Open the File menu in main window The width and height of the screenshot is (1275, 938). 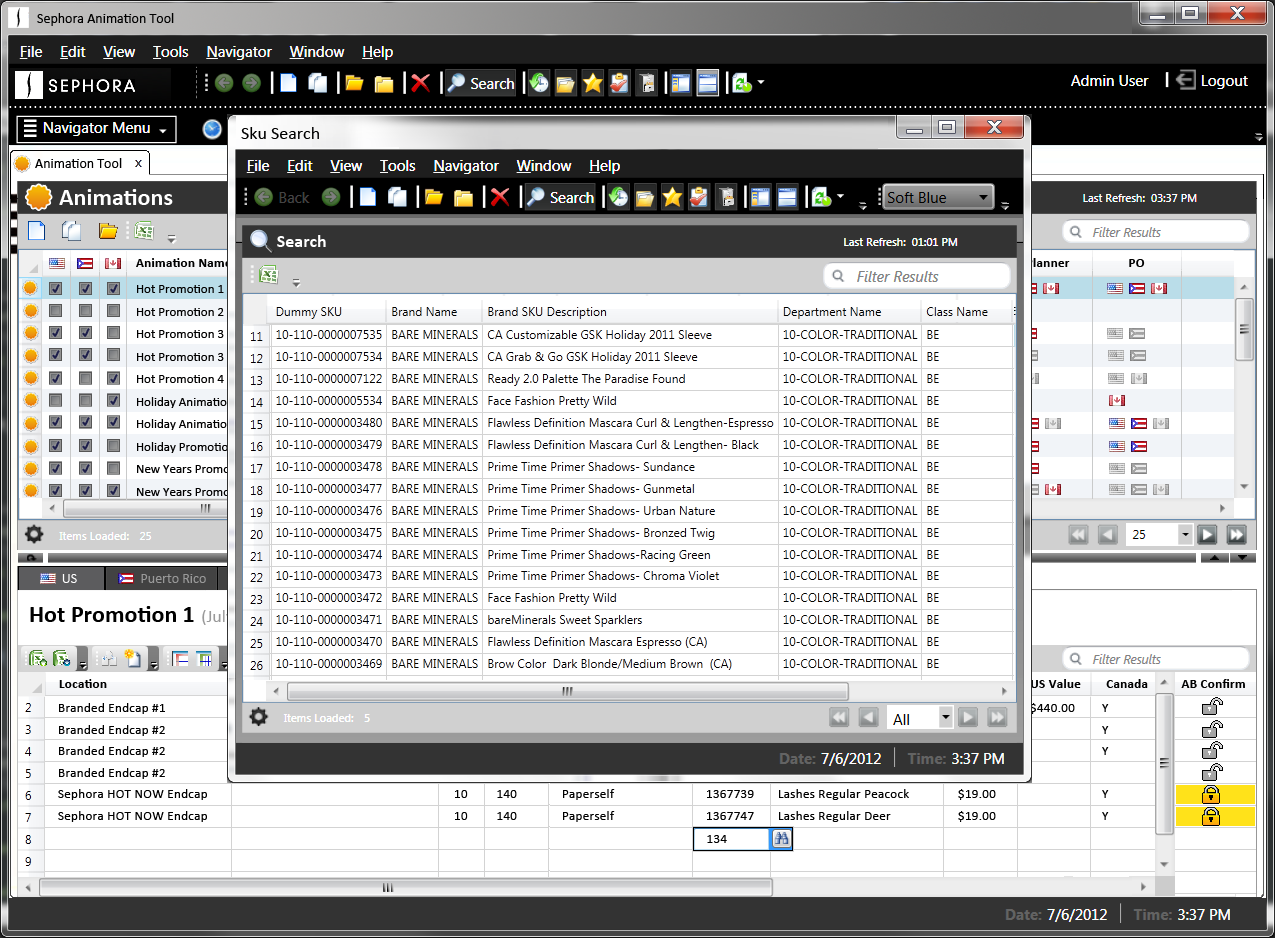coord(31,52)
